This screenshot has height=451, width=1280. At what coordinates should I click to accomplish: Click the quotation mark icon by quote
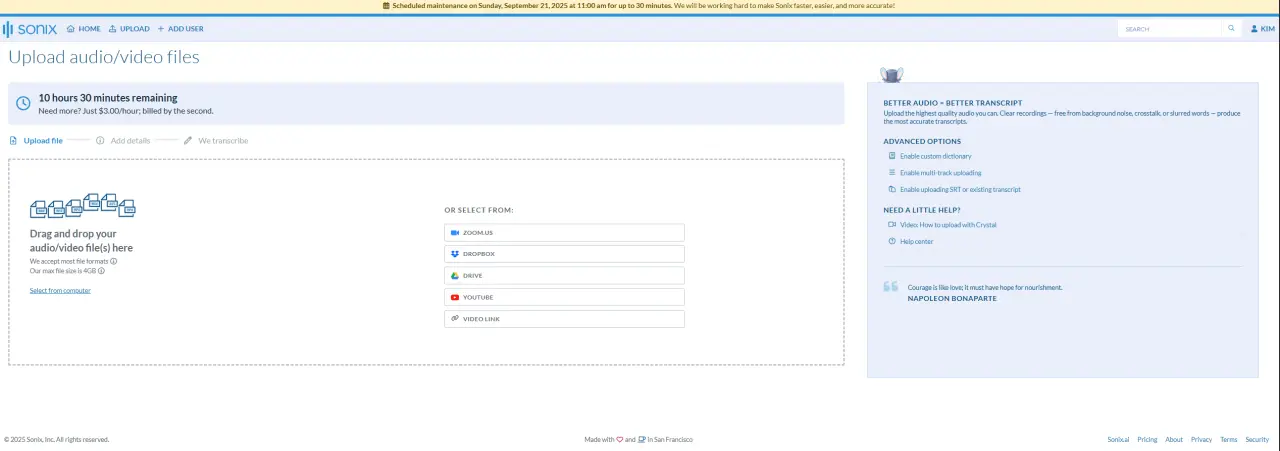(x=891, y=287)
